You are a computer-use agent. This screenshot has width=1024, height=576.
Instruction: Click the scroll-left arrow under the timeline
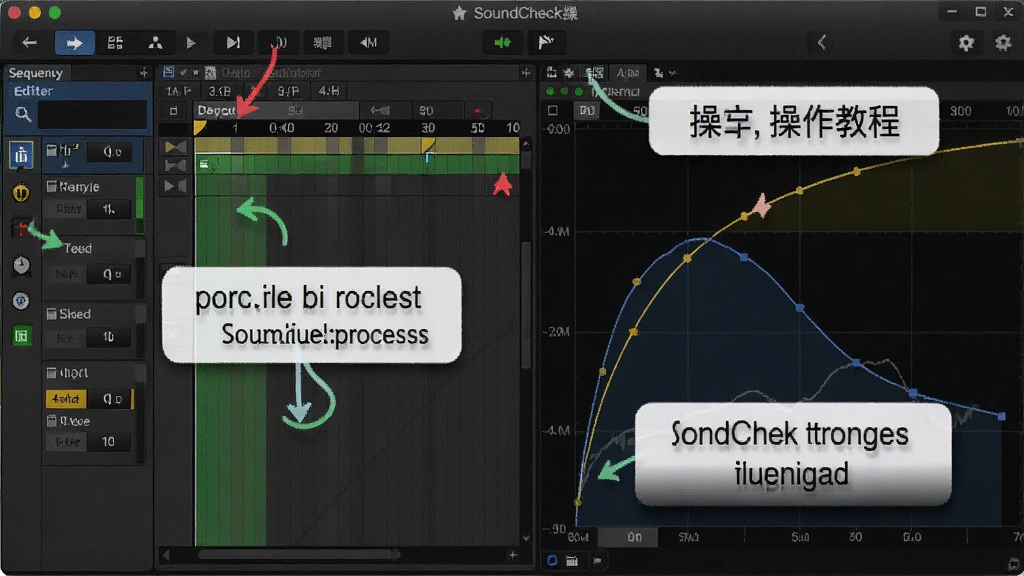pyautogui.click(x=167, y=555)
